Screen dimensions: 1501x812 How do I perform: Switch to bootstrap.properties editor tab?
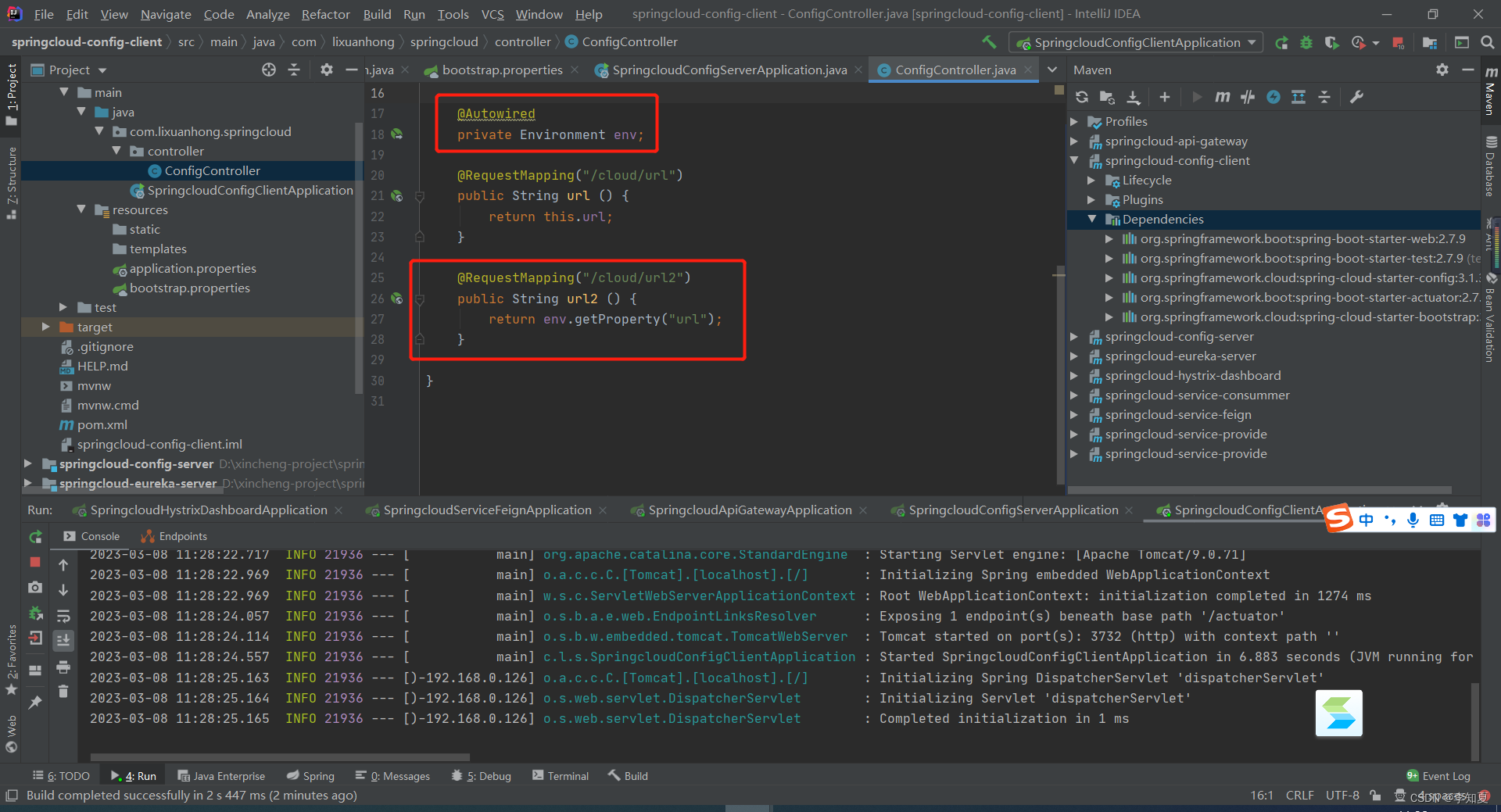501,70
